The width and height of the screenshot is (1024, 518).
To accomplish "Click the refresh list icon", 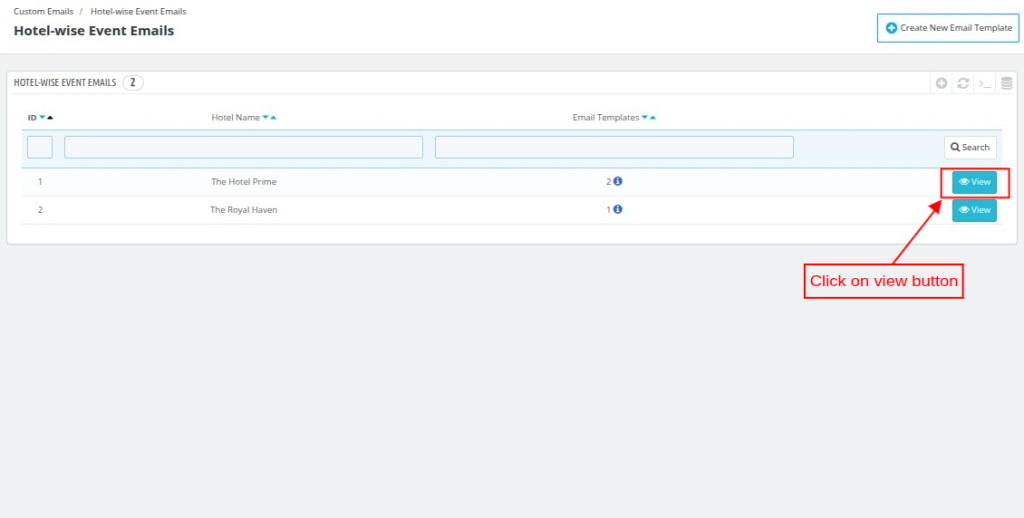I will [x=963, y=83].
